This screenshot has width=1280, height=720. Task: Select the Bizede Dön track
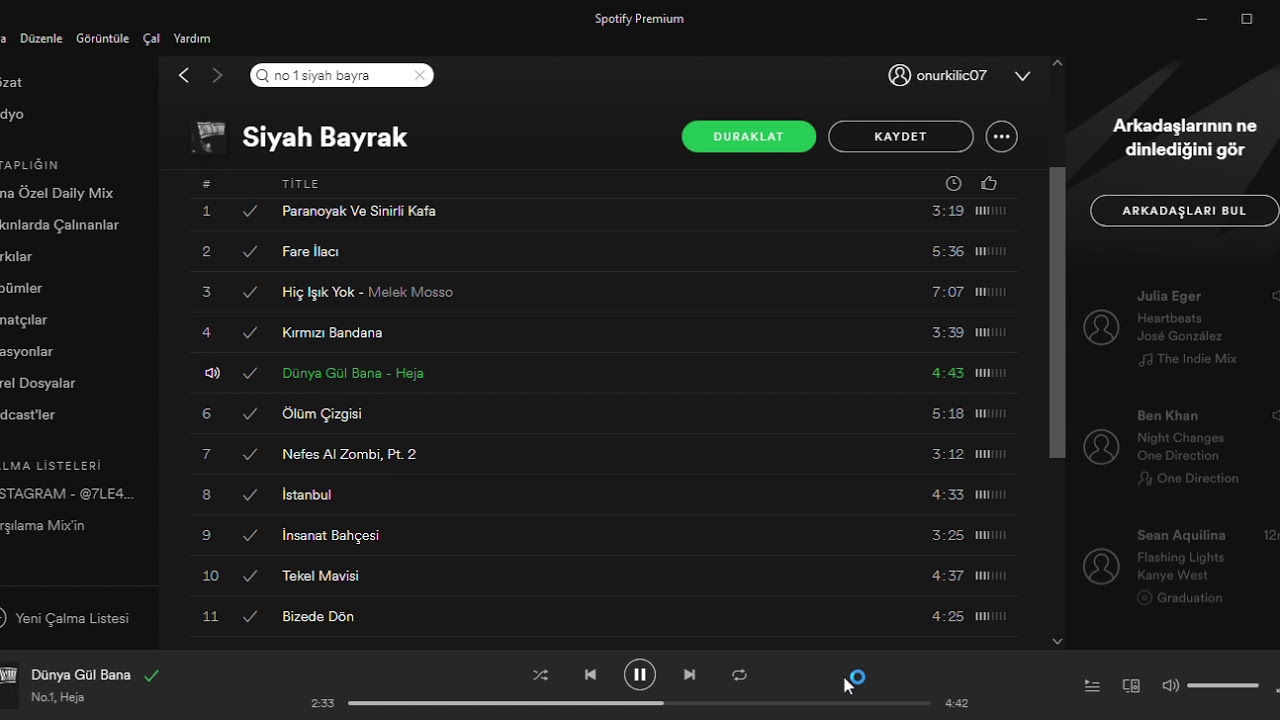point(604,616)
